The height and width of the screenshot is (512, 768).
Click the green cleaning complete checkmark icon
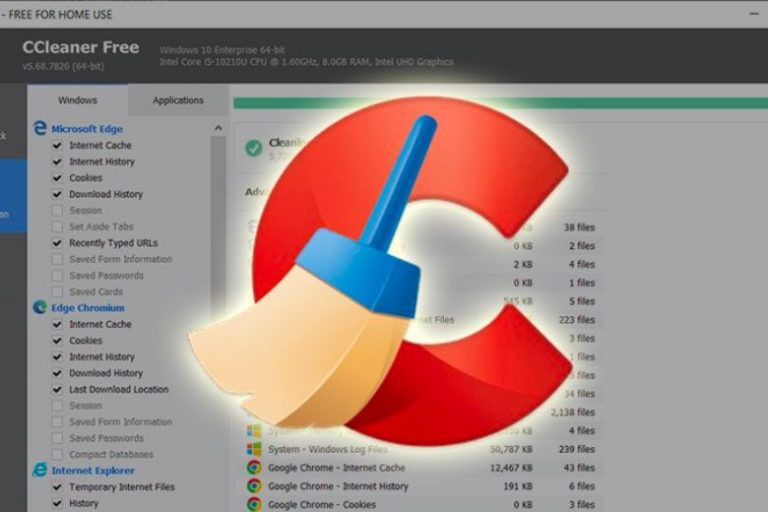click(x=254, y=148)
